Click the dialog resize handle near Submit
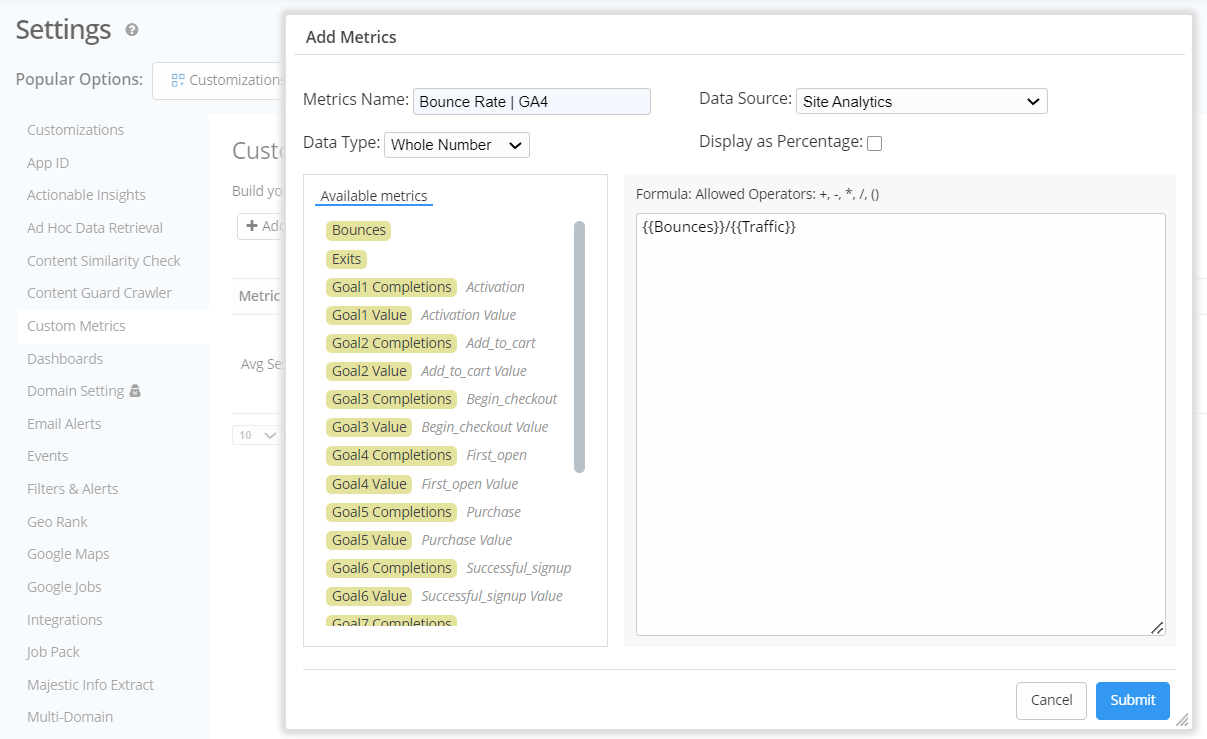 coord(1181,719)
